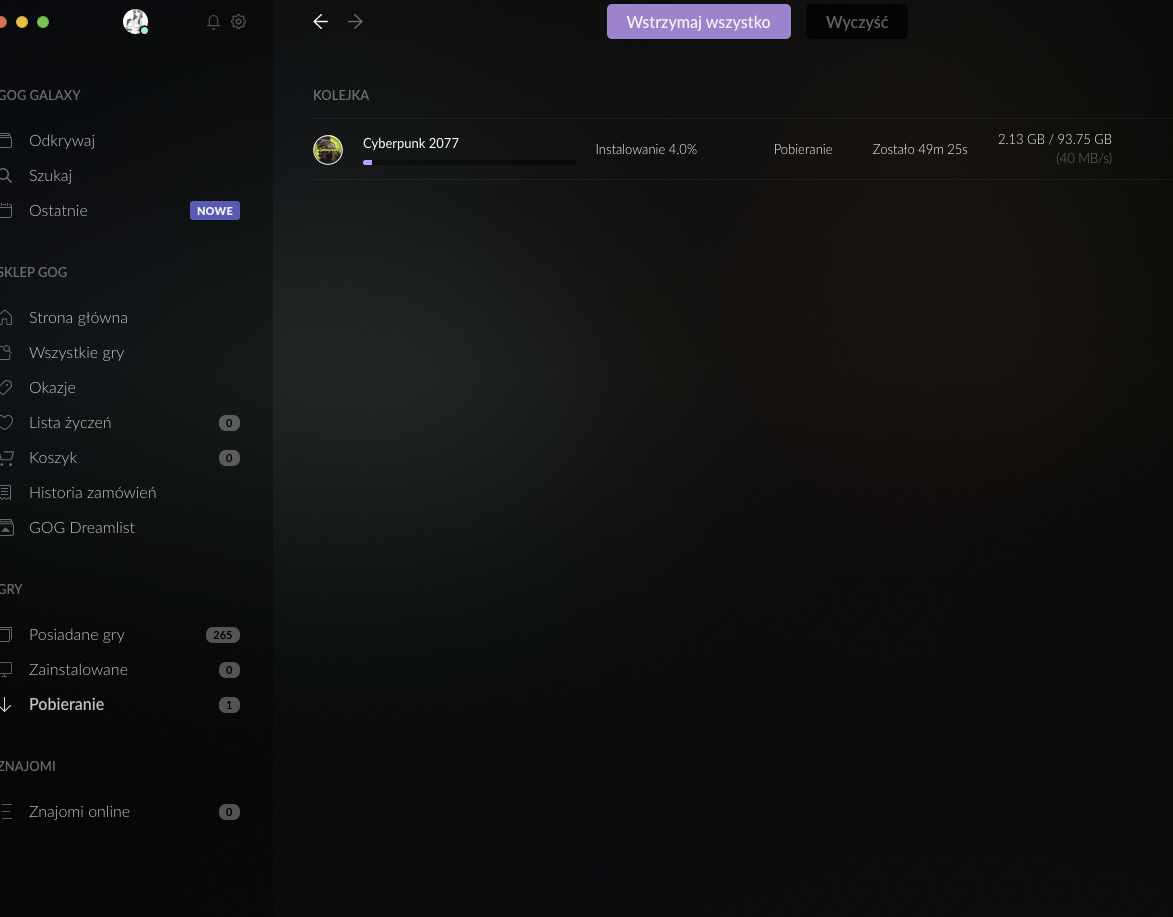Click the Lista życzeń heart icon

coord(5,423)
